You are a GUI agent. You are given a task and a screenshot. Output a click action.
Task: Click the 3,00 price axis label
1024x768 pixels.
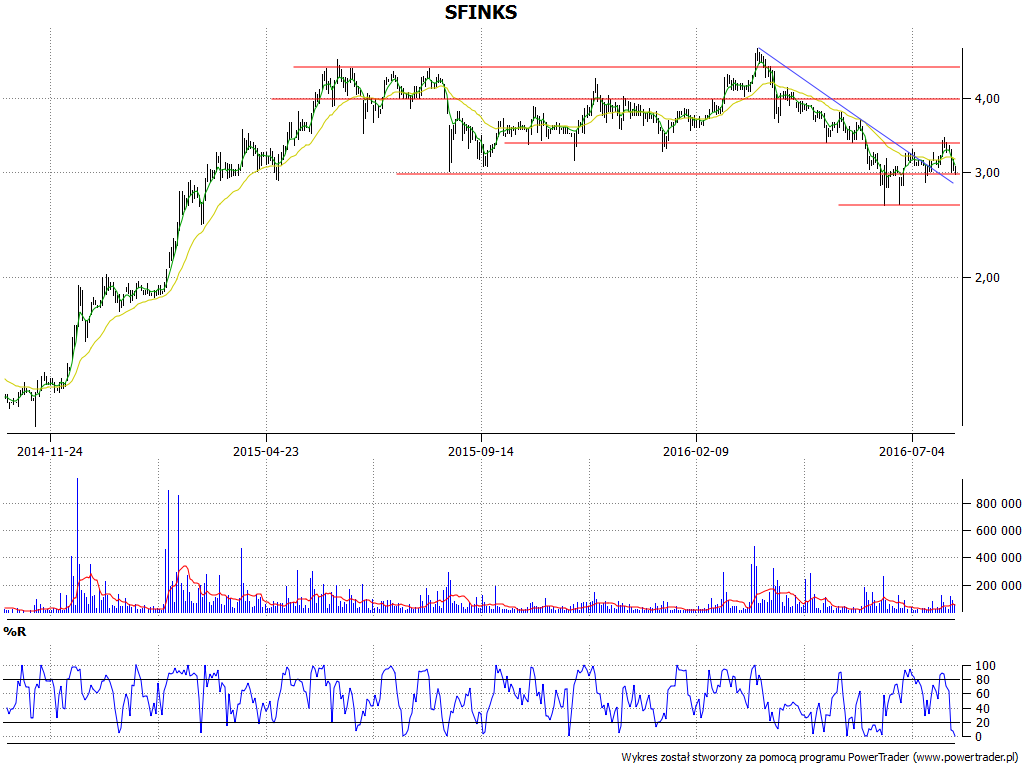pyautogui.click(x=985, y=173)
